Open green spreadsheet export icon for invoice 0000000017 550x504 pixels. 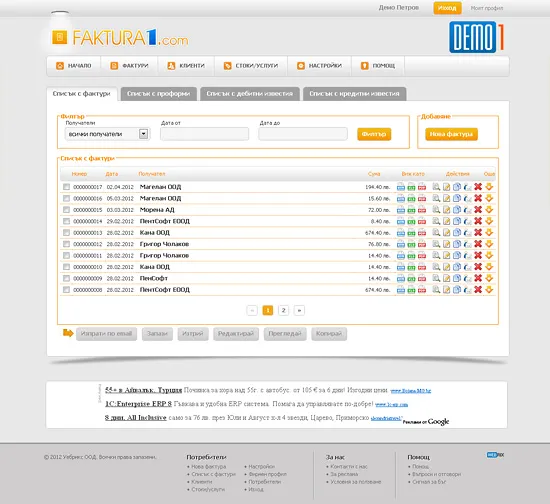pos(411,187)
